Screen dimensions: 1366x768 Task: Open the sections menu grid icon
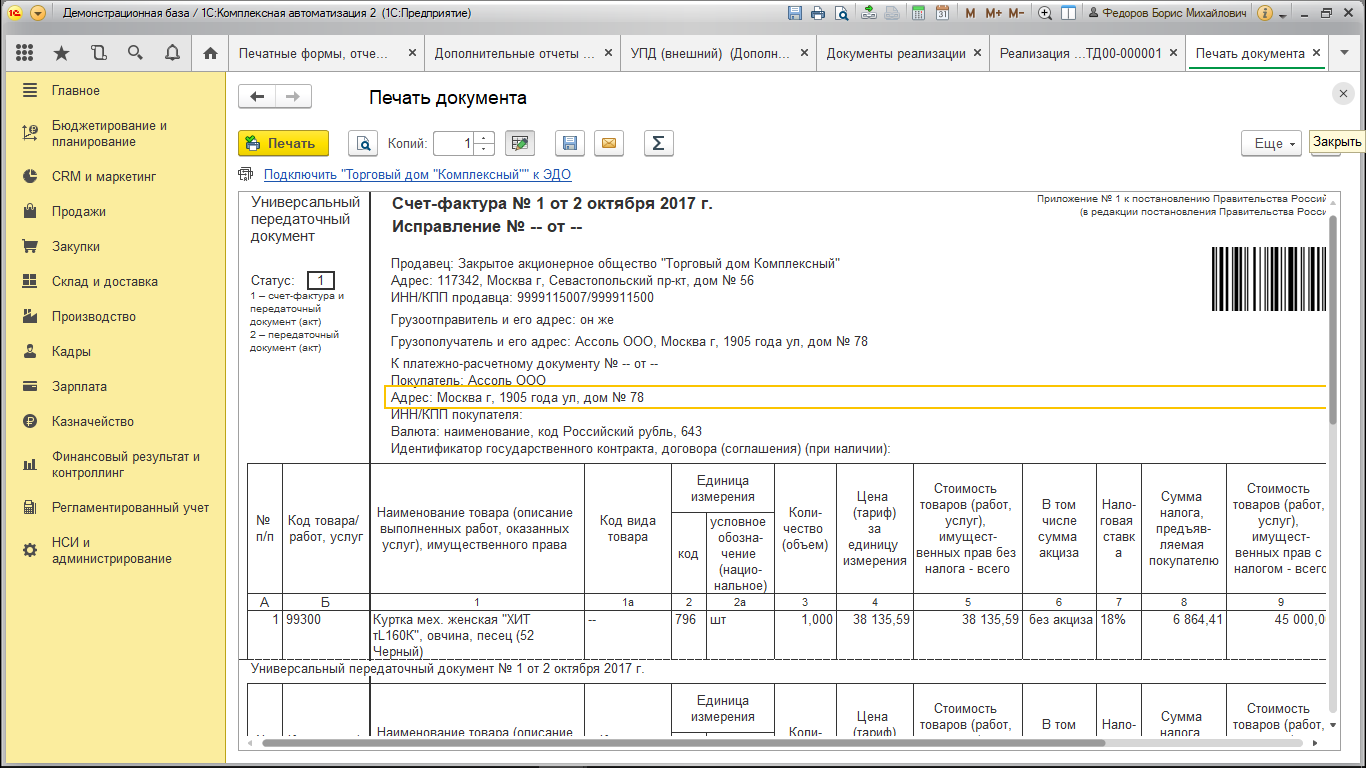point(25,53)
